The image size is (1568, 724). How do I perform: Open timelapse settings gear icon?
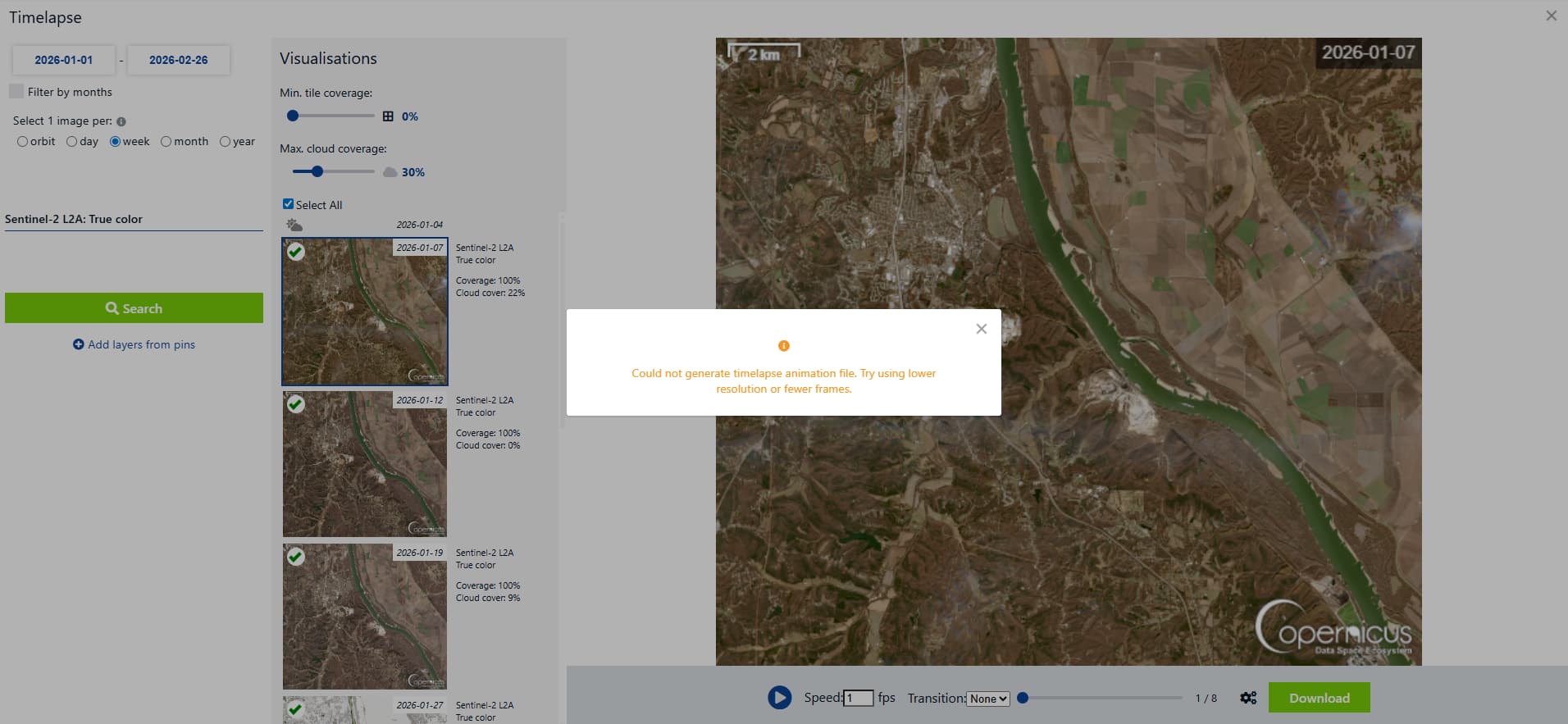(x=1248, y=698)
